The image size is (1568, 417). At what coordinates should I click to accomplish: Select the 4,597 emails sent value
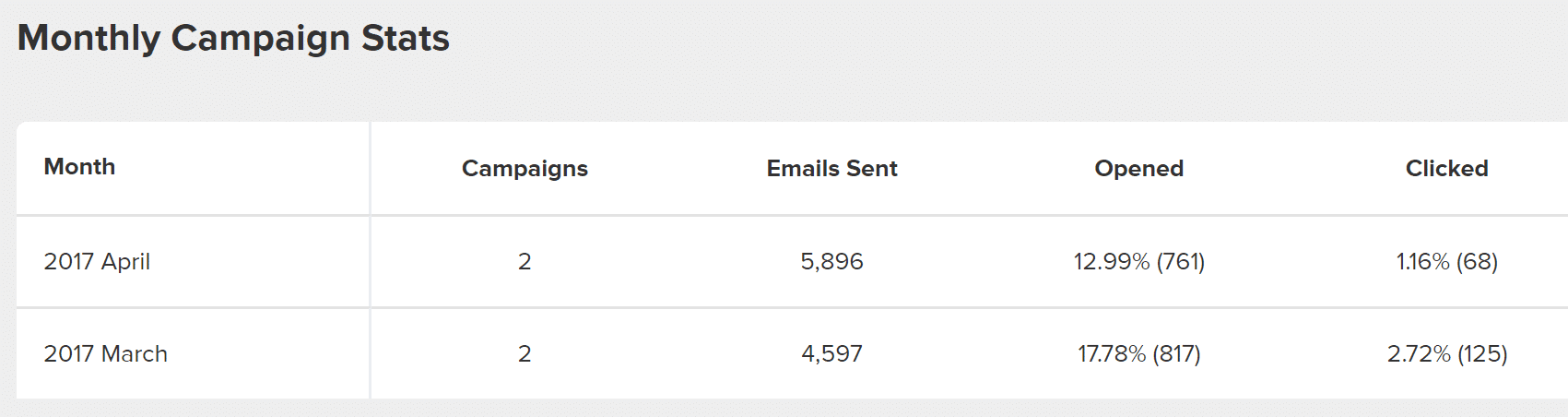coord(831,354)
